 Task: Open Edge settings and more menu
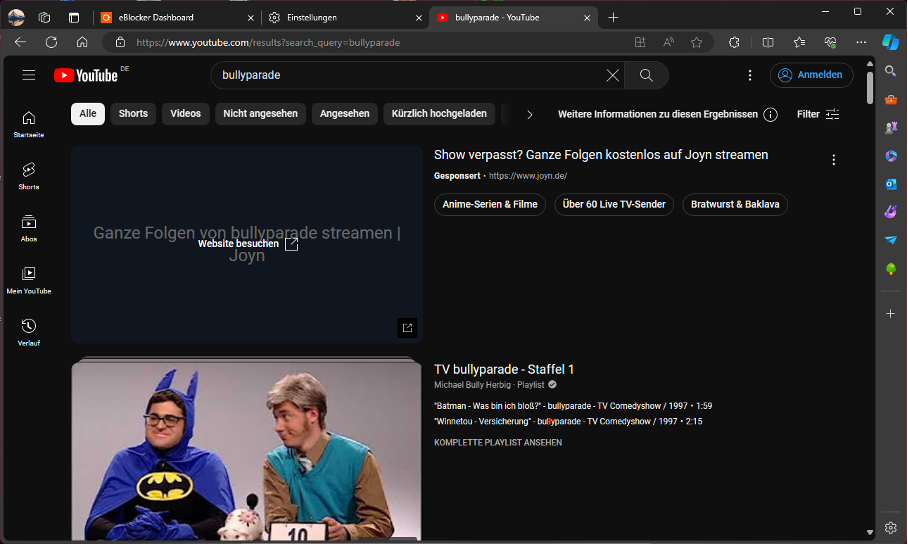[x=861, y=42]
